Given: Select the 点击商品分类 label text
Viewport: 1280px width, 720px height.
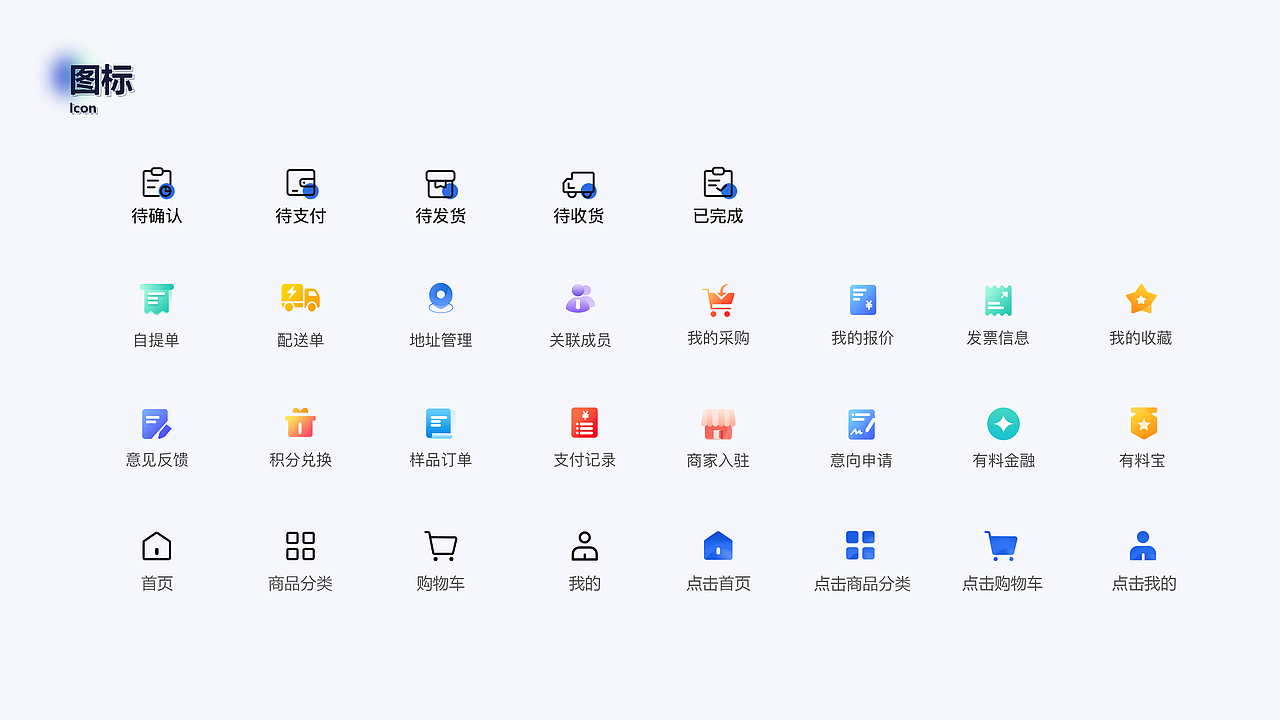Looking at the screenshot, I should [862, 584].
